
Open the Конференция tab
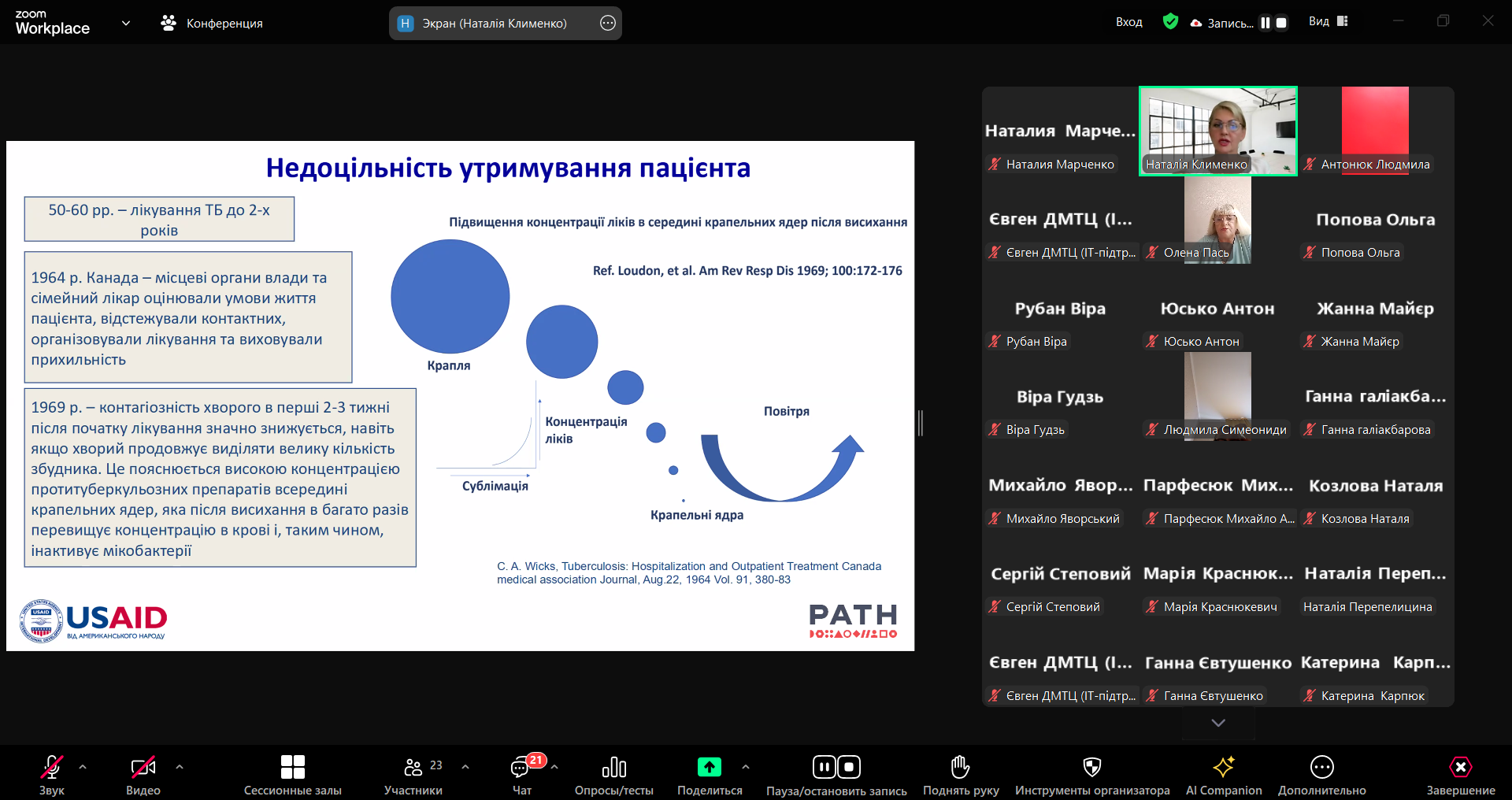tap(213, 24)
